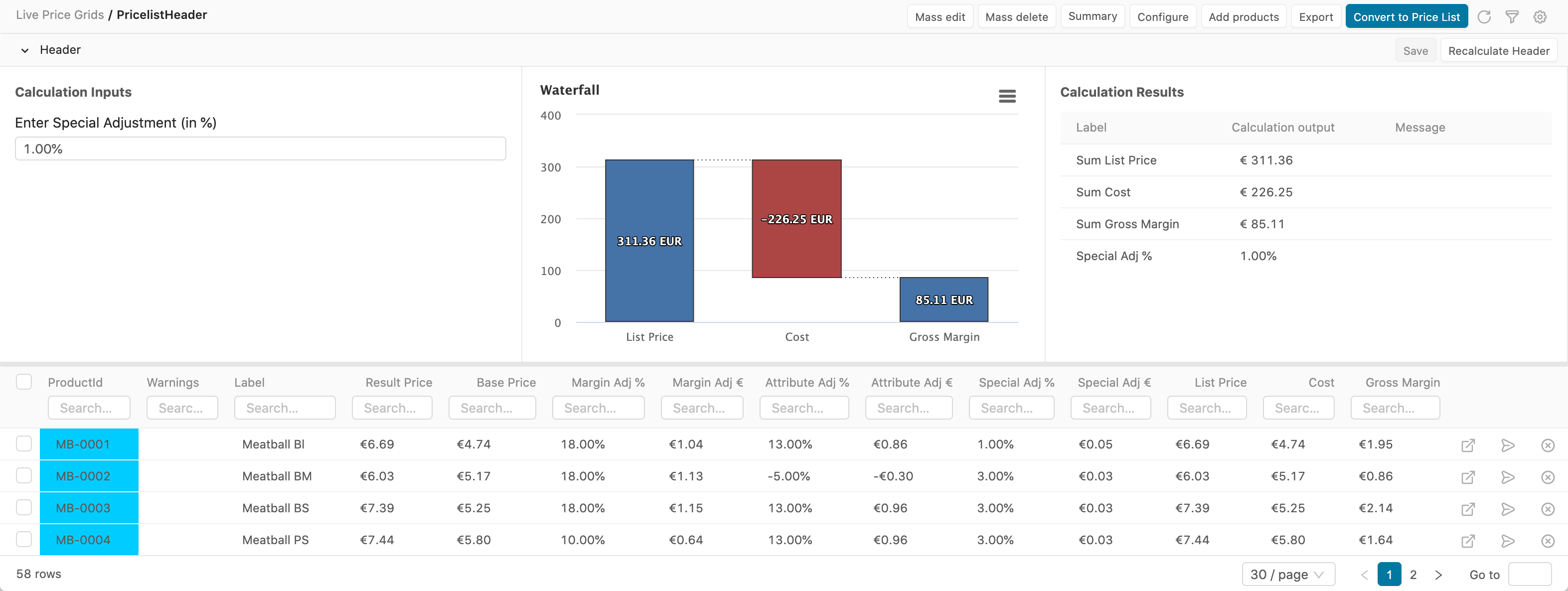Click Convert to Price List button

coord(1406,17)
